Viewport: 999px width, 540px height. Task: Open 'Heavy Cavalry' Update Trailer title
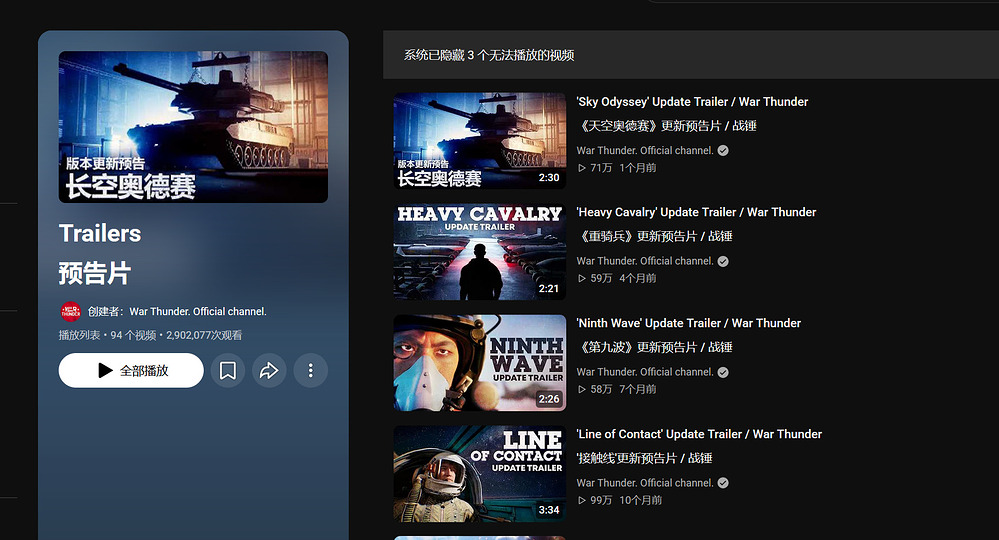pyautogui.click(x=696, y=212)
